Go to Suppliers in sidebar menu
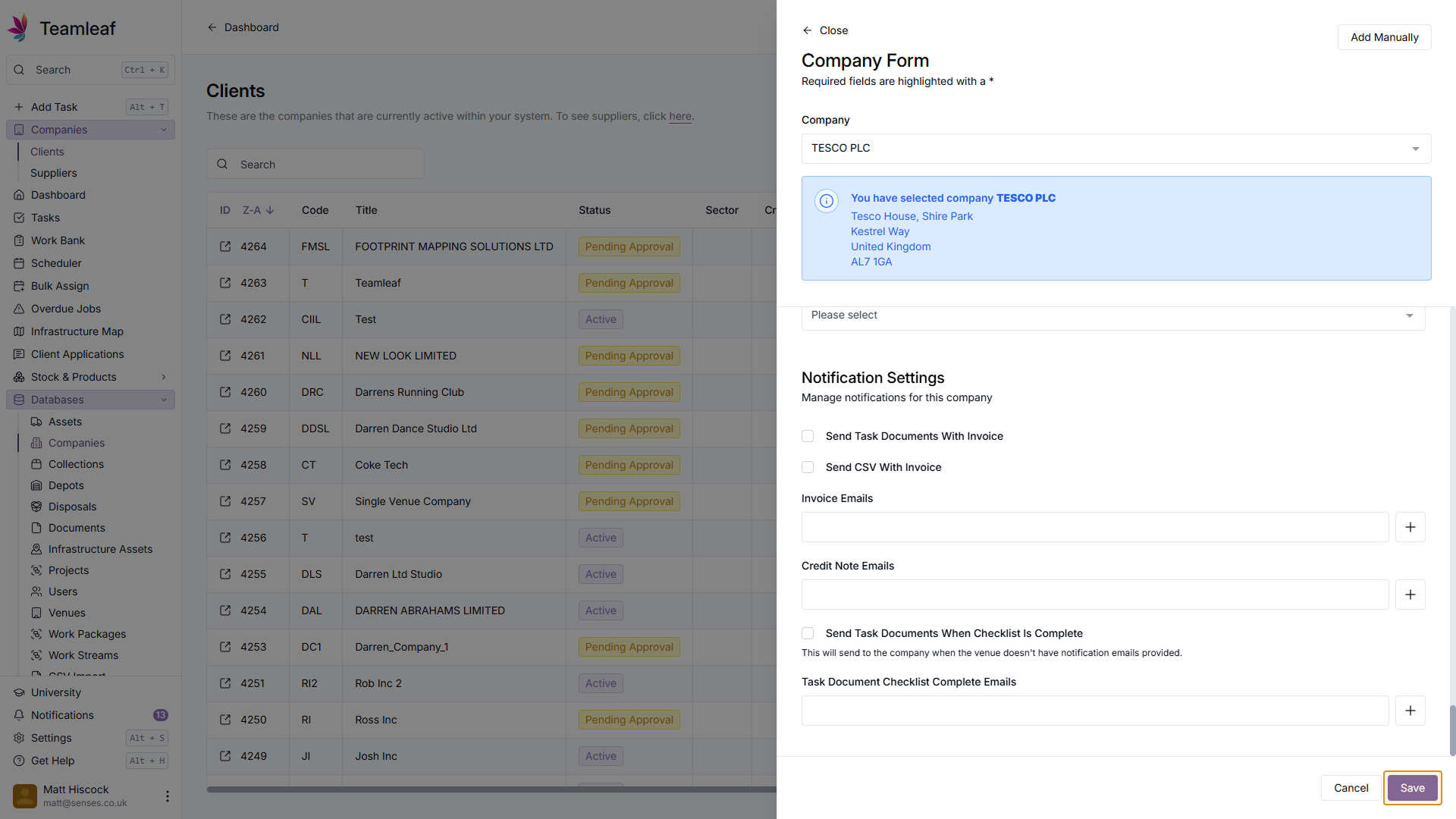Viewport: 1456px width, 819px height. pyautogui.click(x=53, y=173)
